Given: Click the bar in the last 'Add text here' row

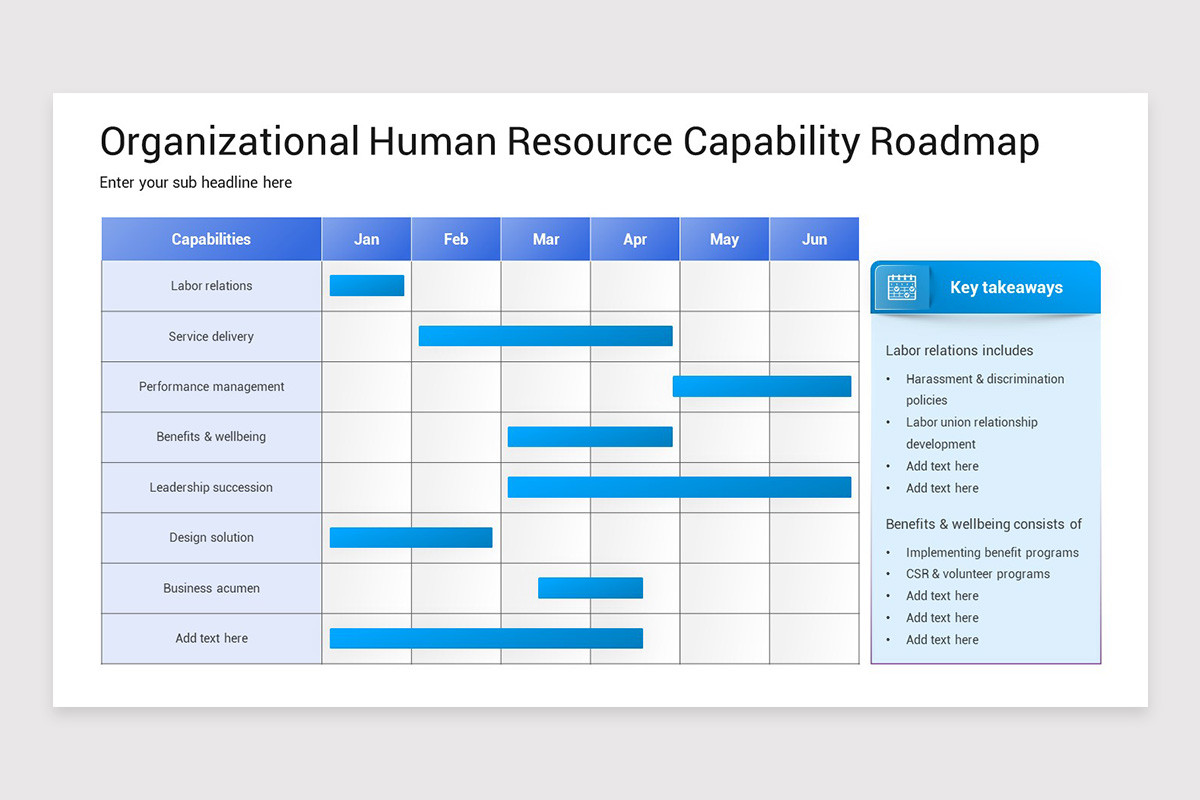Looking at the screenshot, I should 486,638.
